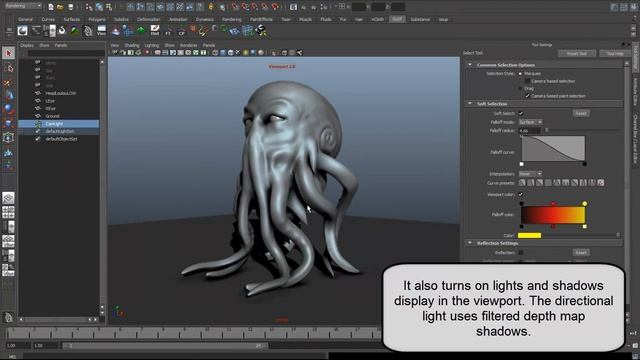This screenshot has height=360, width=640.
Task: Open a scene with the folder icon
Action: pos(60,7)
